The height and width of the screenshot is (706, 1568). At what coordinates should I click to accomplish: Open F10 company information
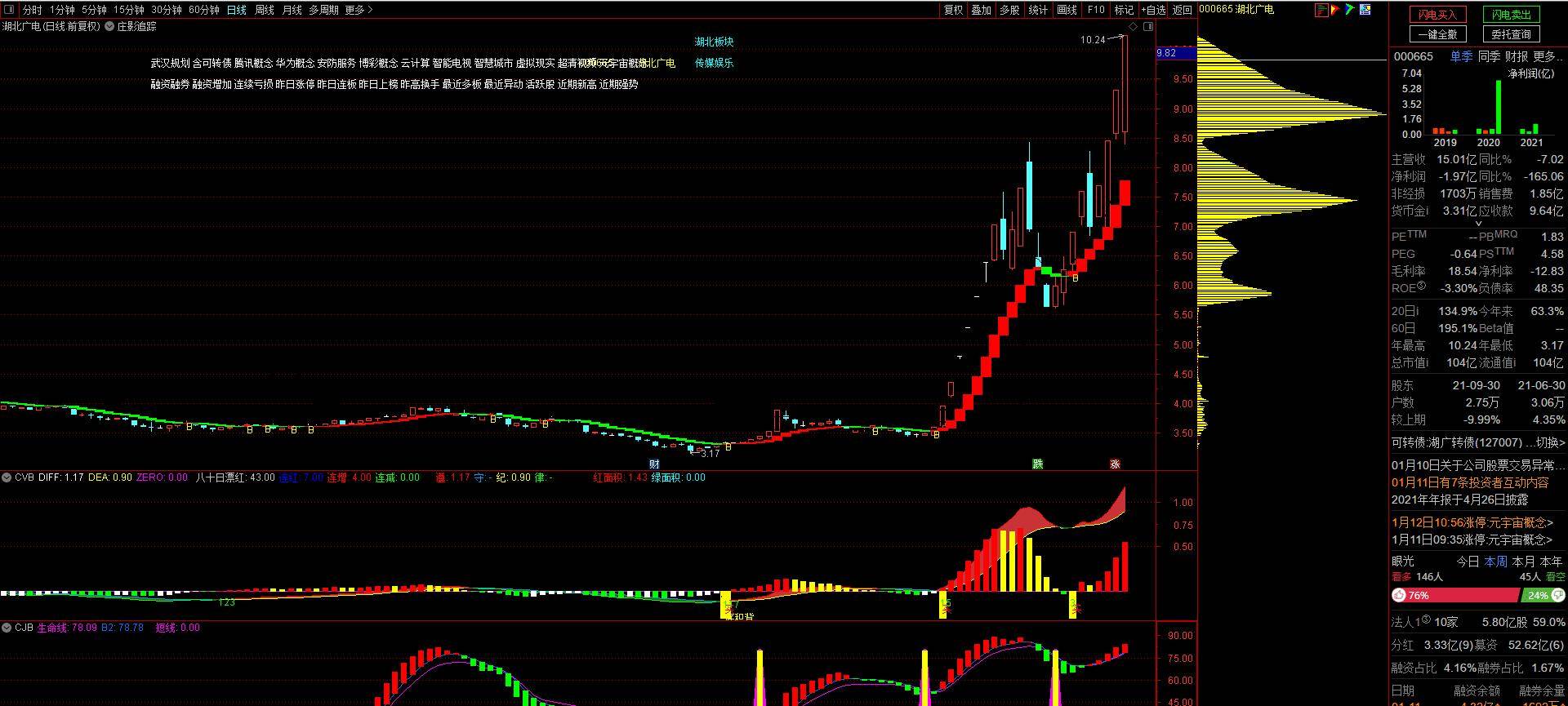point(1096,10)
